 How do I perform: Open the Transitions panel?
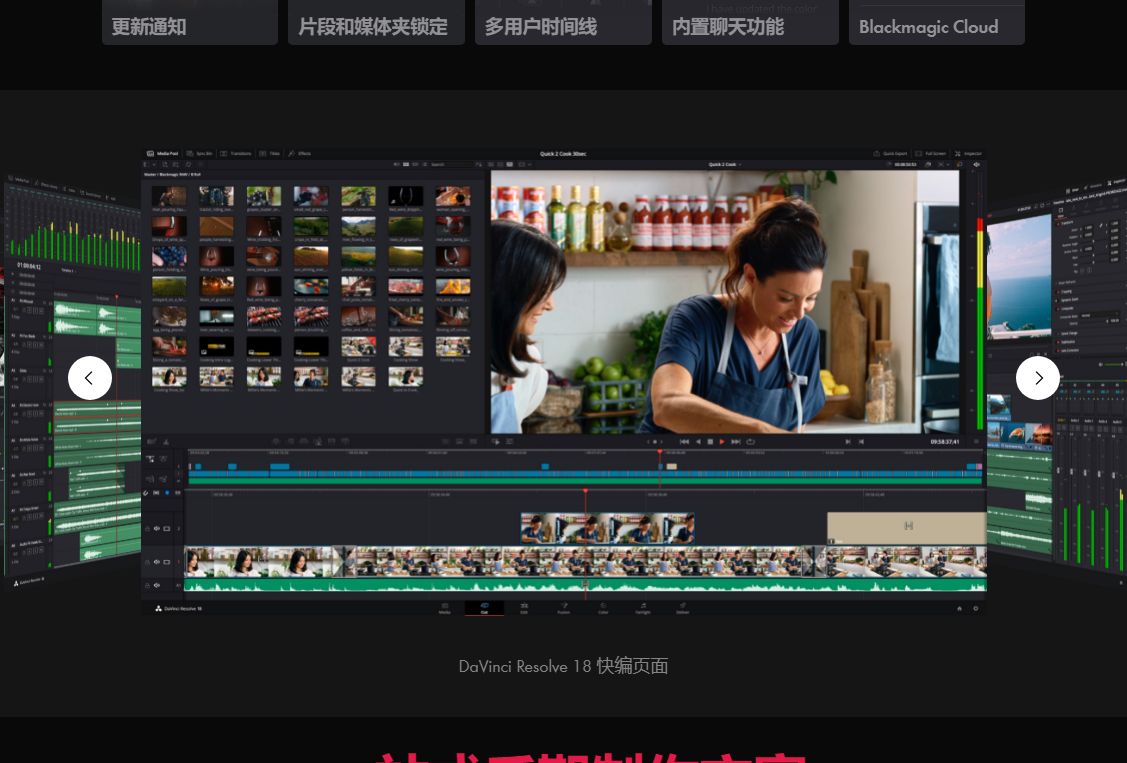(236, 154)
